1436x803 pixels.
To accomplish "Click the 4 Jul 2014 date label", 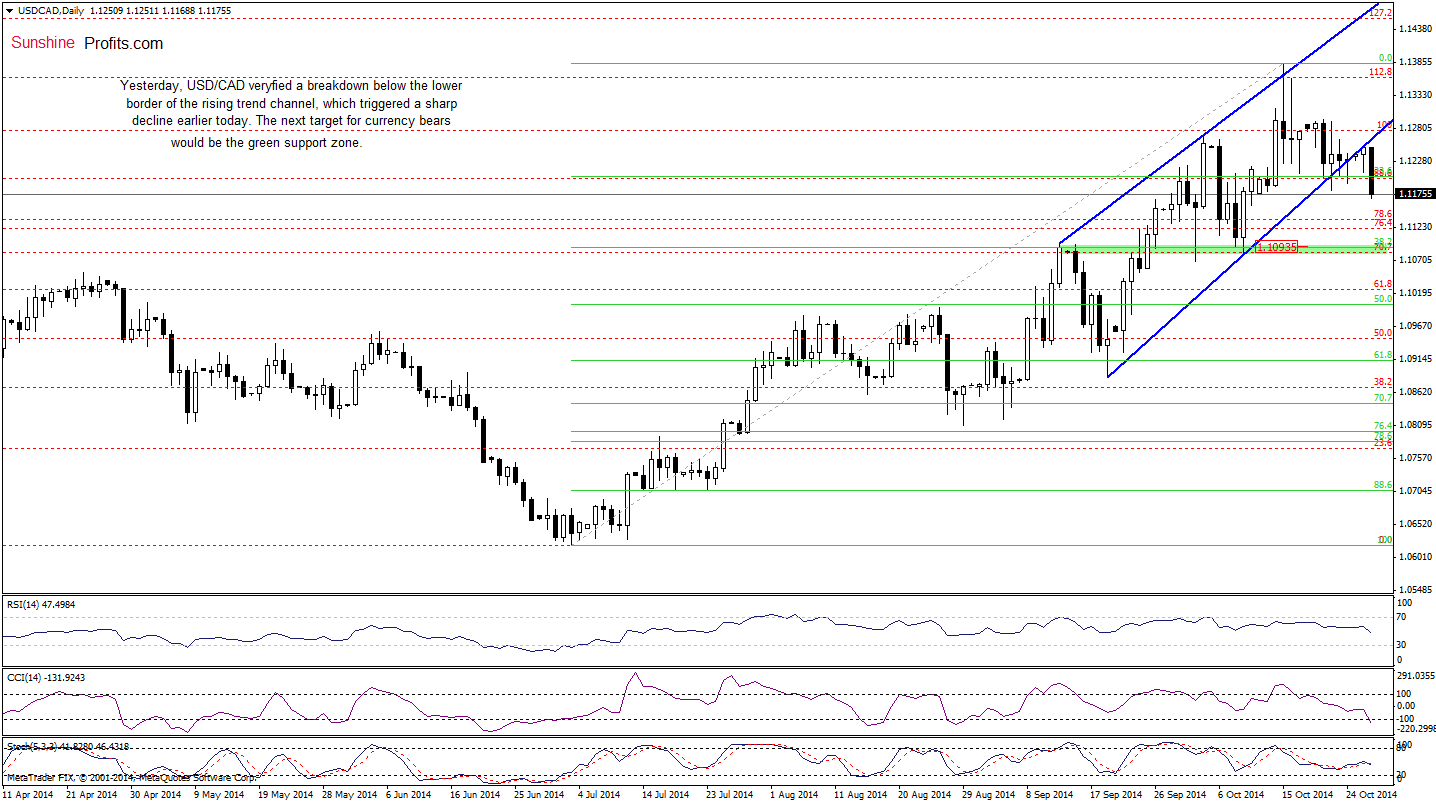I will (x=601, y=795).
